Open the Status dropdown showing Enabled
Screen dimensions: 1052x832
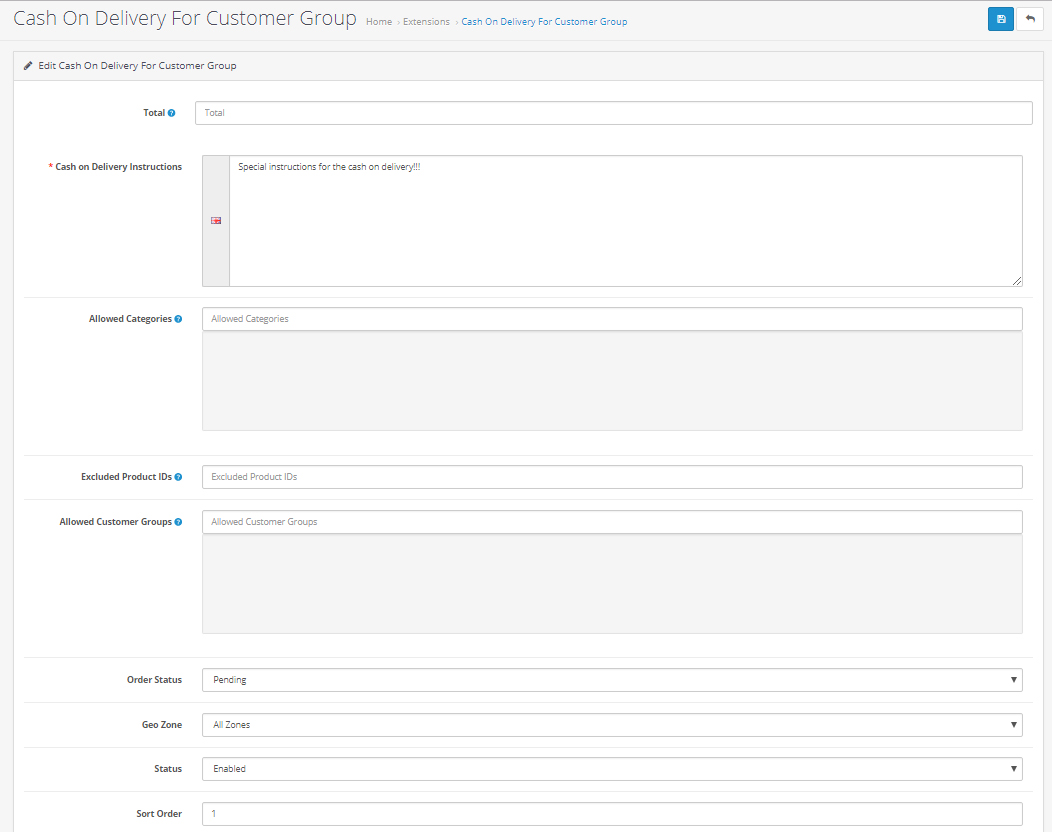612,769
